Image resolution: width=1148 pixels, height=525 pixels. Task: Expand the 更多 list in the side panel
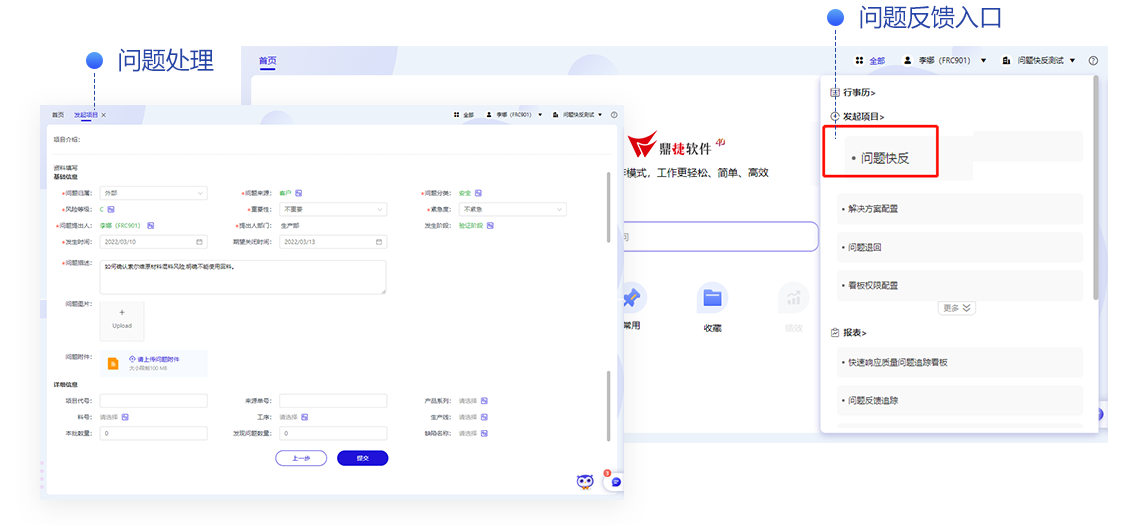957,308
